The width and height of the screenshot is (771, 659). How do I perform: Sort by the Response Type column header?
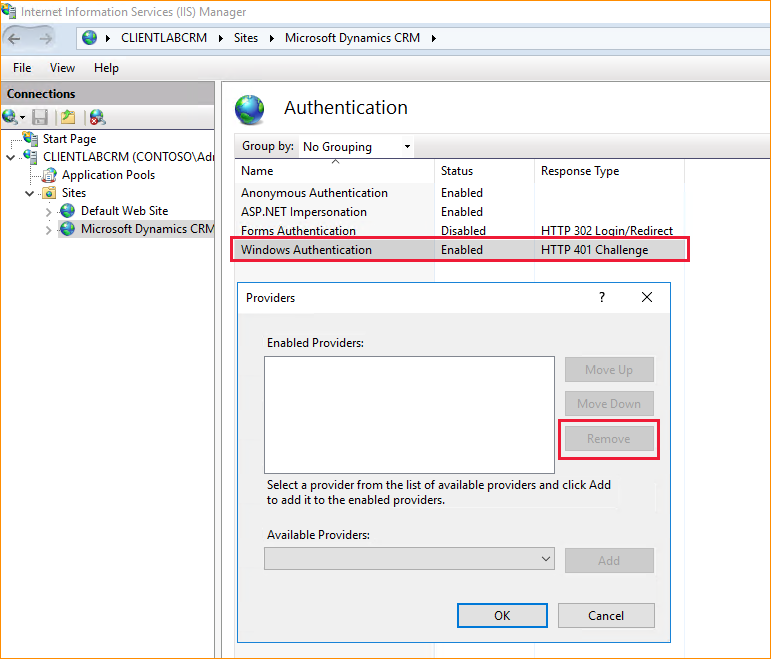[x=609, y=171]
